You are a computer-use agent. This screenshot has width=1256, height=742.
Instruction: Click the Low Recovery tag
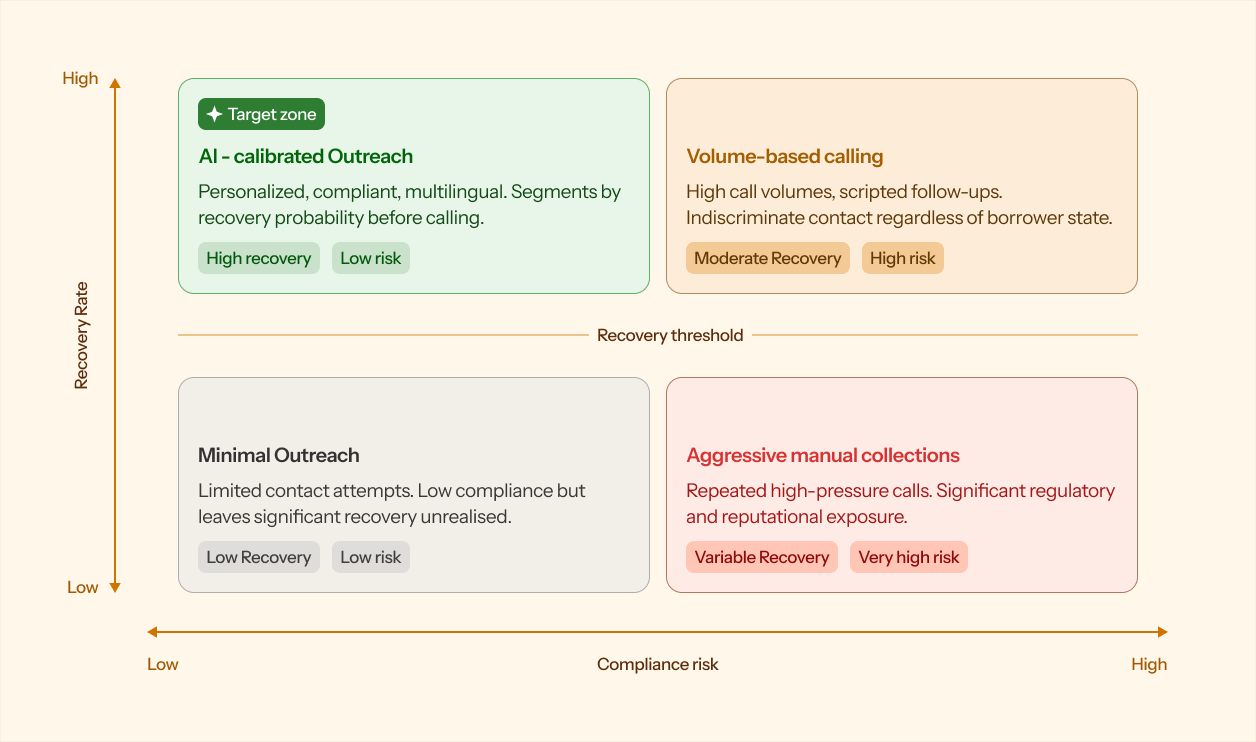tap(259, 557)
